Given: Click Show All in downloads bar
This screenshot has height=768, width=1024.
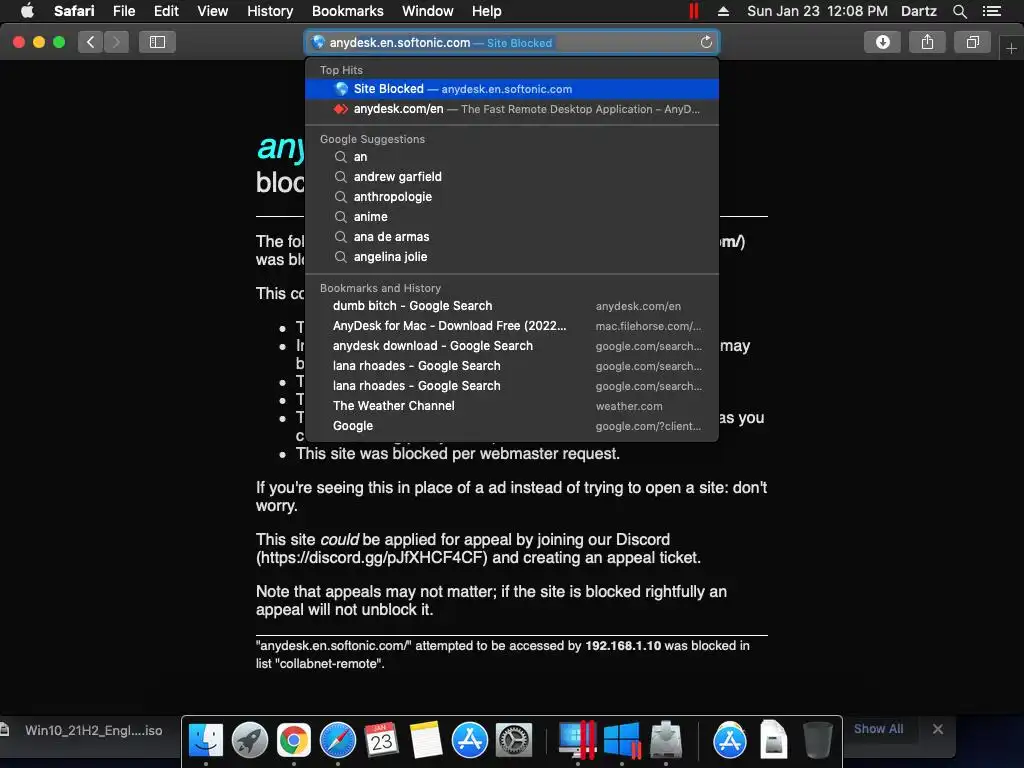Looking at the screenshot, I should point(878,729).
